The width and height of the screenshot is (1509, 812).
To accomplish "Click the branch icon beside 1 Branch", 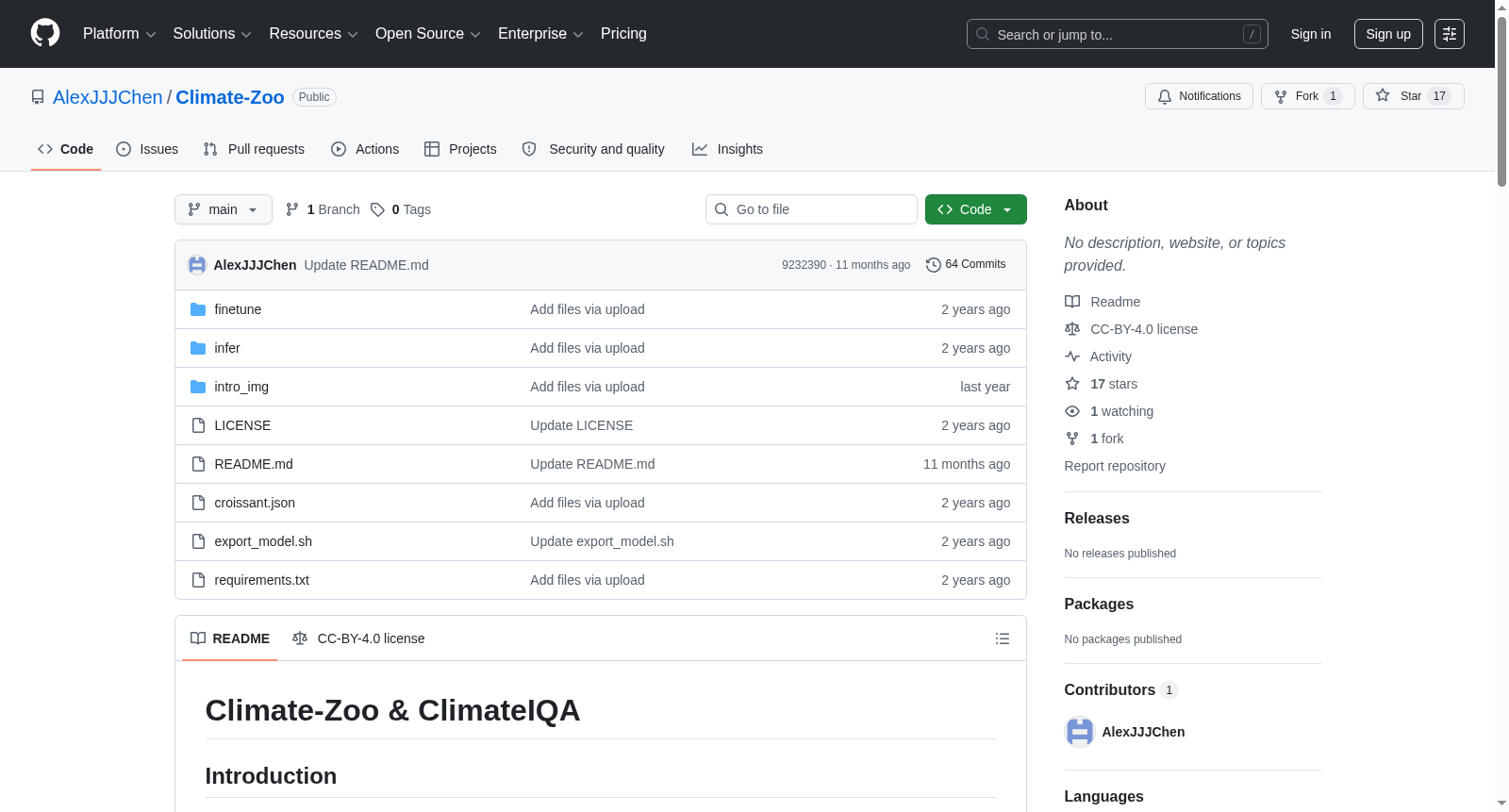I will point(292,209).
